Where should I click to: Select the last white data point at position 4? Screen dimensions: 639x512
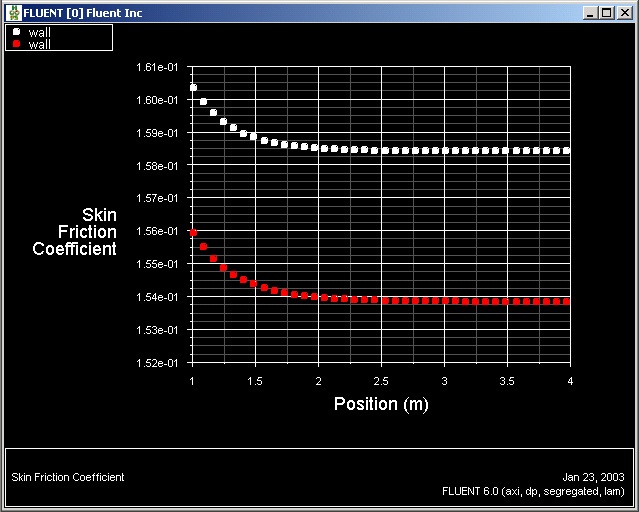tap(566, 151)
